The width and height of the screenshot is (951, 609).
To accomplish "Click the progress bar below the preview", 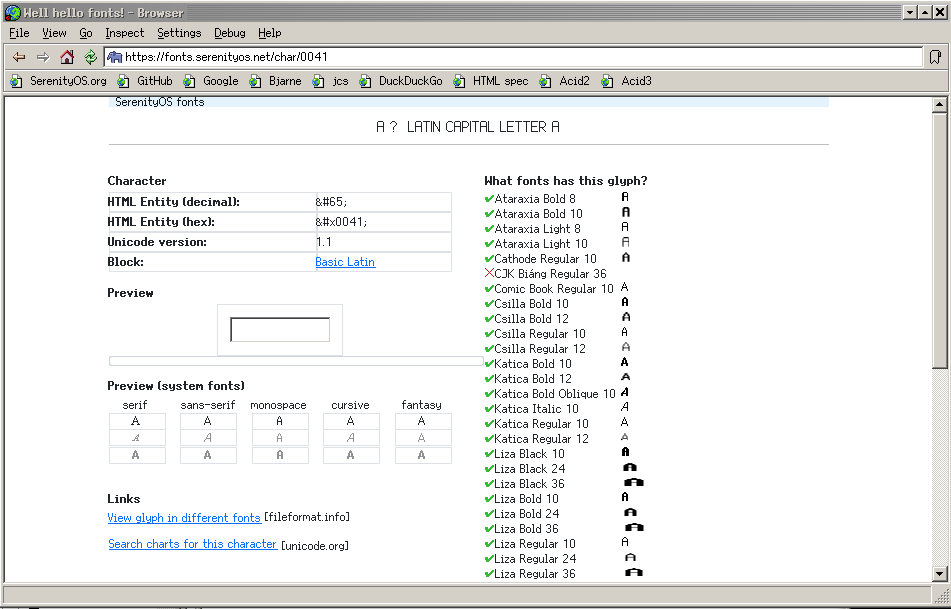I will [x=295, y=361].
